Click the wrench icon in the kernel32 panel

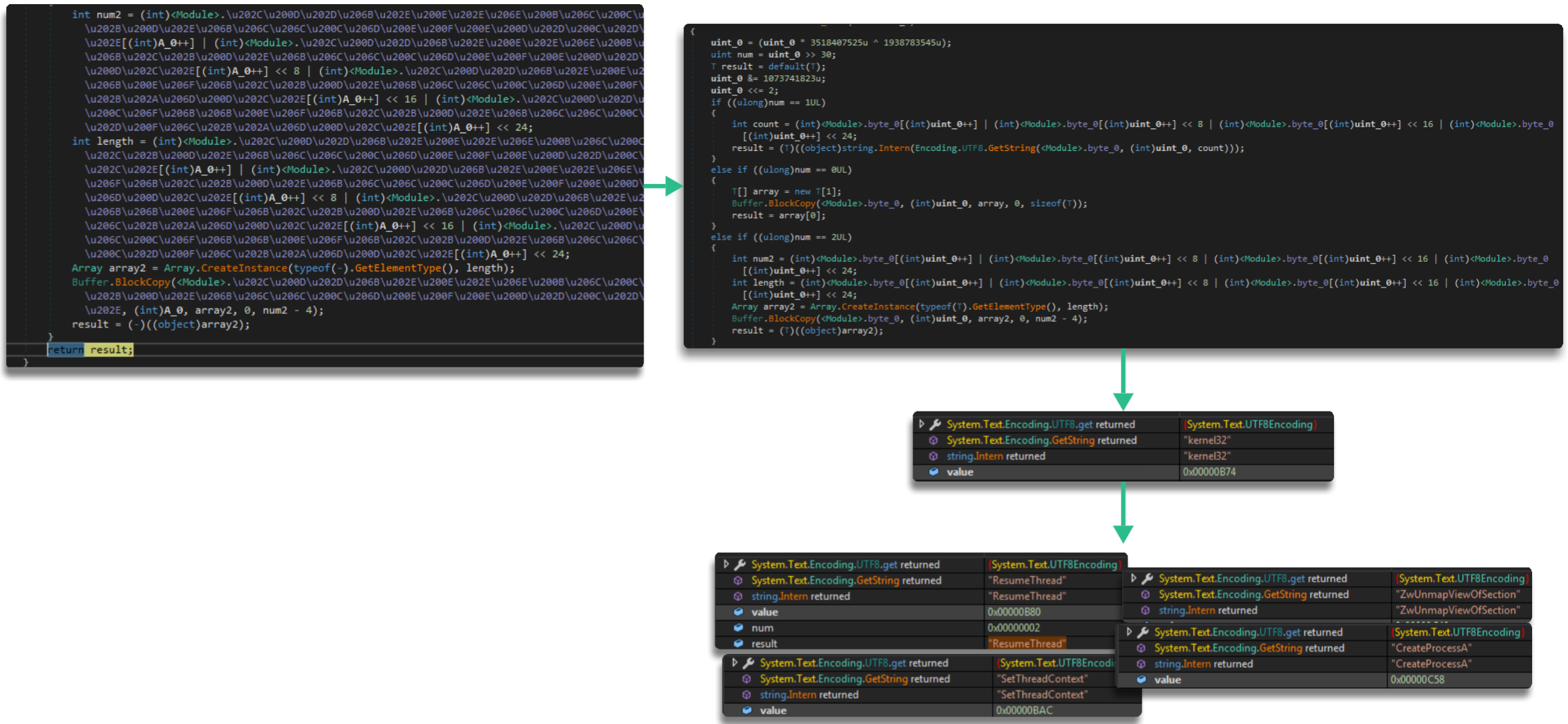tap(936, 424)
